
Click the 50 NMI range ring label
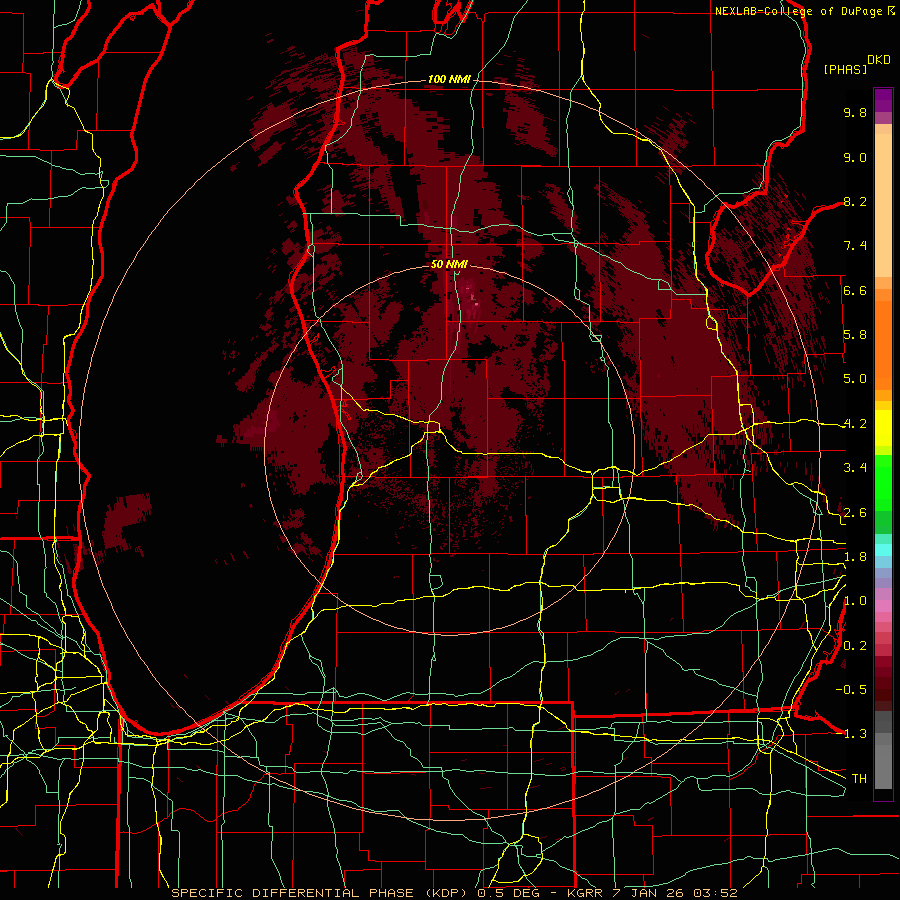tap(449, 265)
